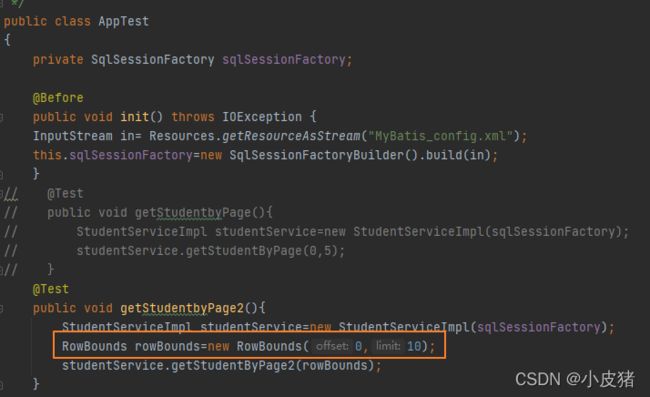Click studentService in the getStudentByPage2 call line
Screen dimensions: 650x397
[x=113, y=366]
